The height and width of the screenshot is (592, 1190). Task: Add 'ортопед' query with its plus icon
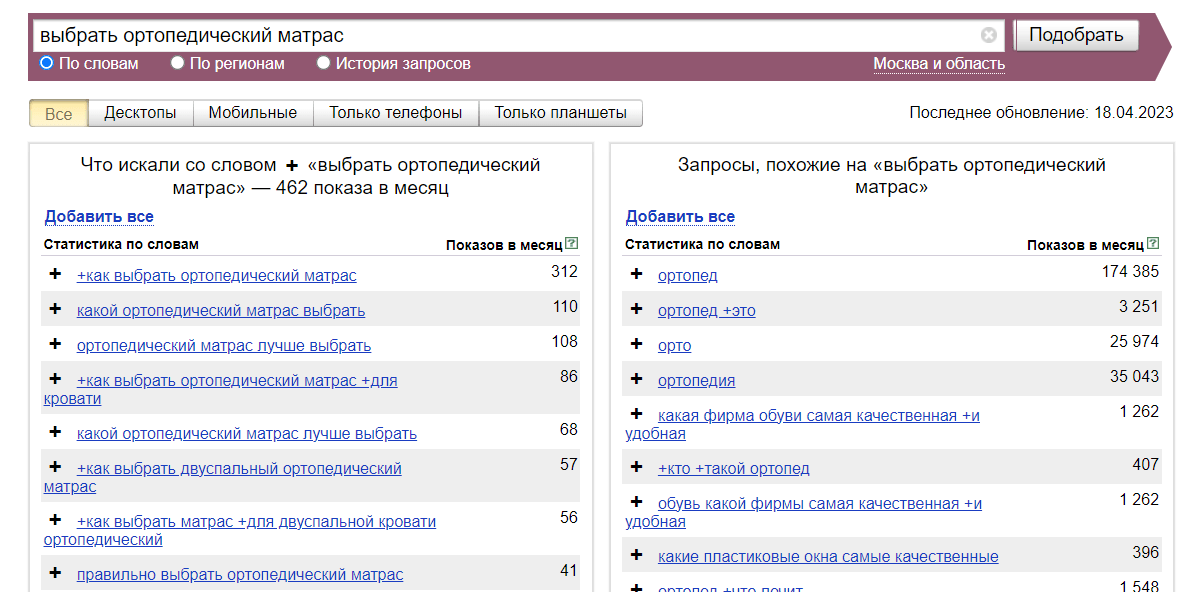(x=636, y=274)
